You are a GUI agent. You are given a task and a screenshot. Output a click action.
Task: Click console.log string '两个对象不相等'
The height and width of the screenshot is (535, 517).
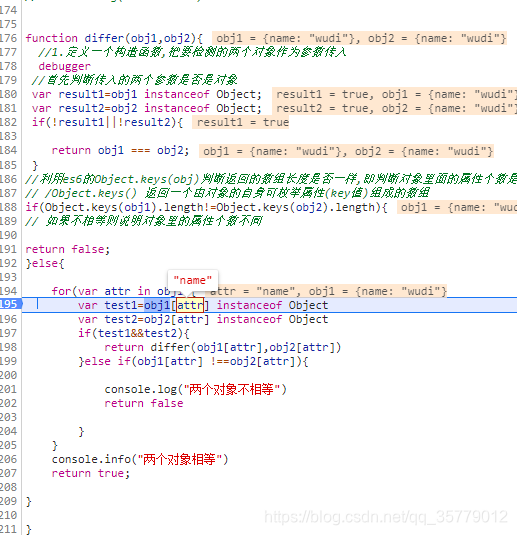coord(232,389)
